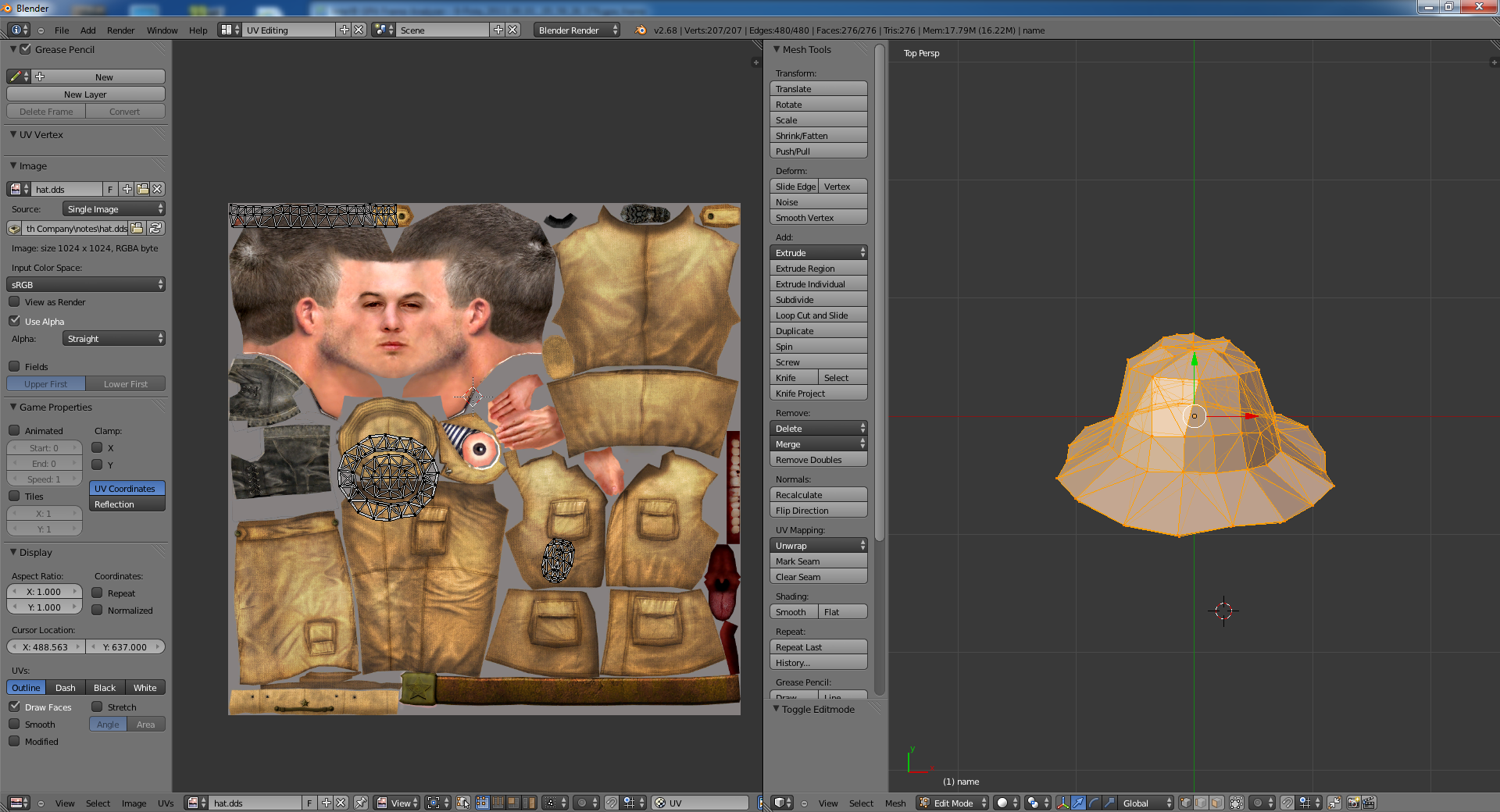Open the Unwrap dropdown menu

pyautogui.click(x=818, y=545)
